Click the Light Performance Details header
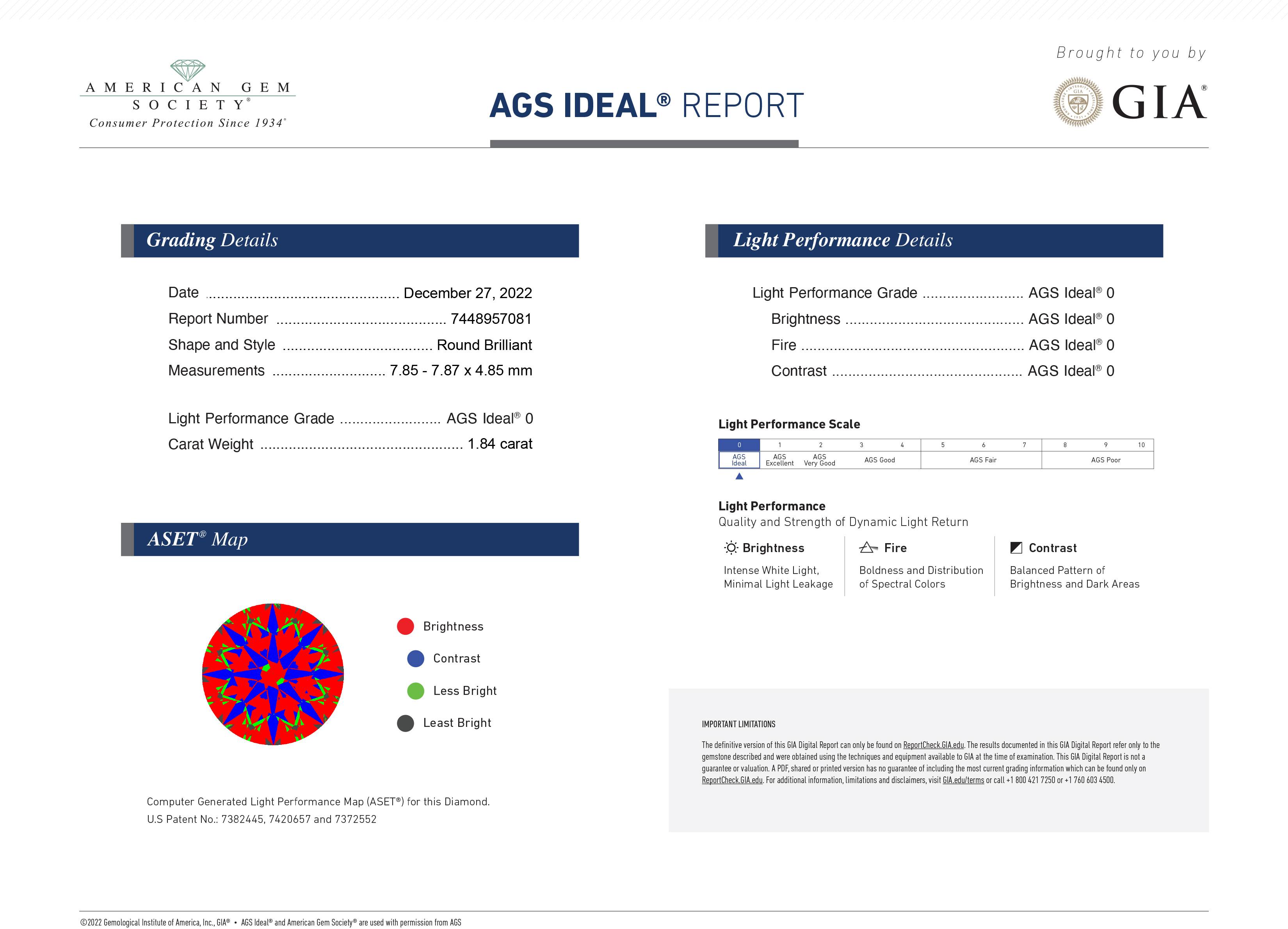 (934, 241)
